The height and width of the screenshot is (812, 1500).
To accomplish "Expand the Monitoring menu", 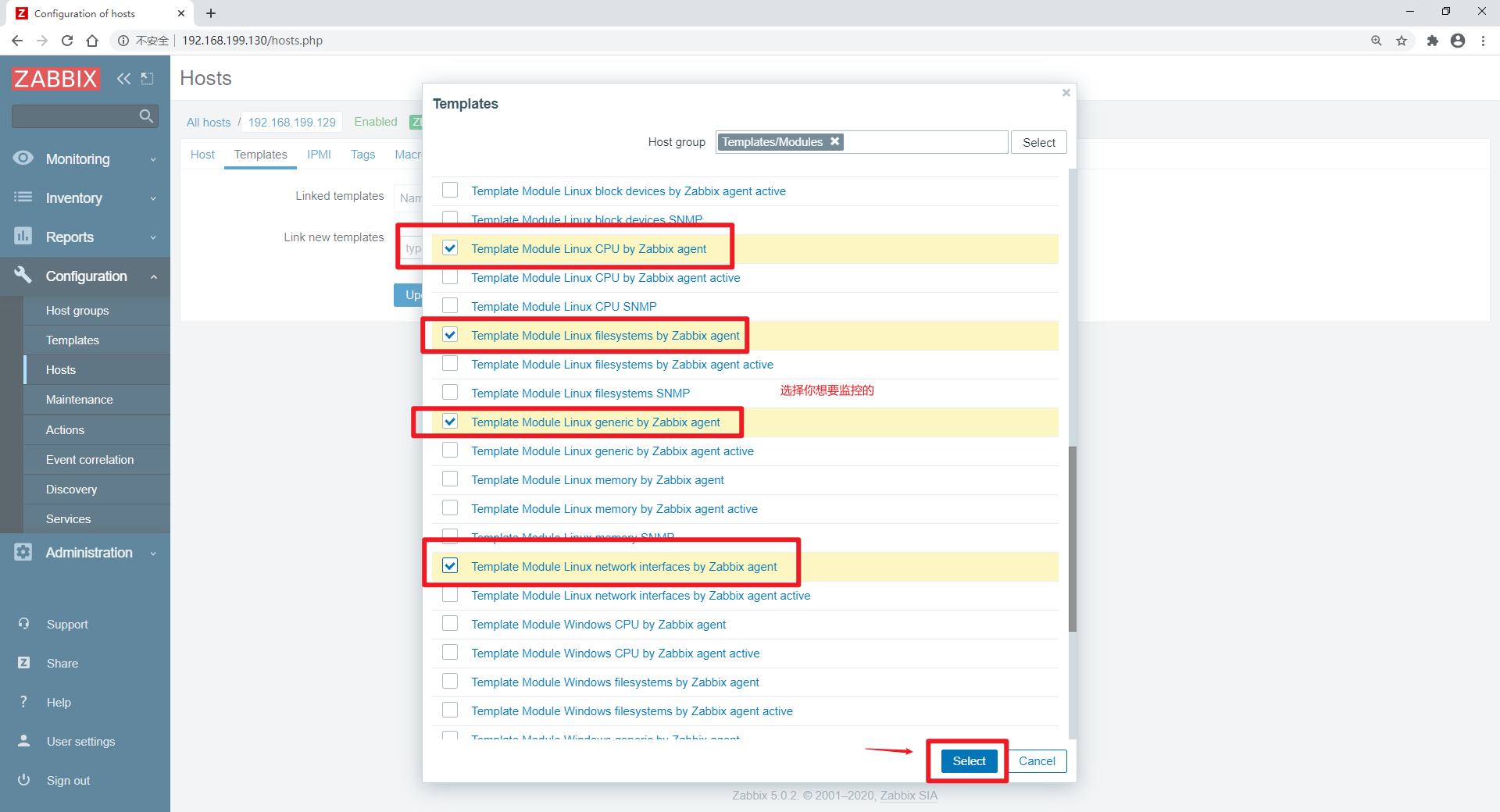I will click(x=85, y=158).
